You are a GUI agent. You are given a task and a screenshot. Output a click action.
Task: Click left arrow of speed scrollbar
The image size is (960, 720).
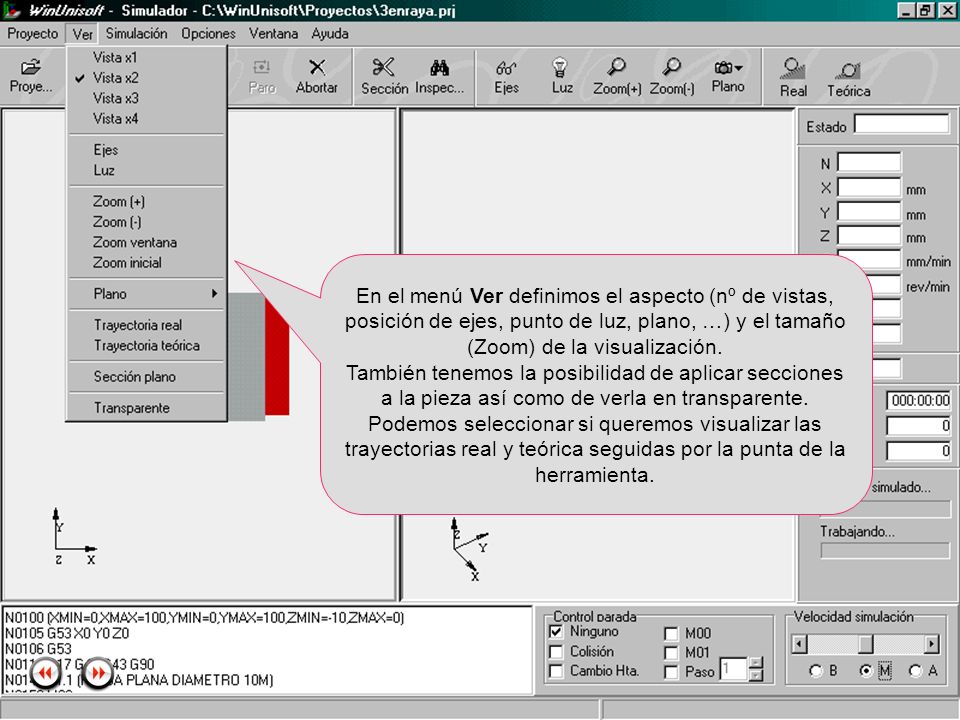coord(799,644)
